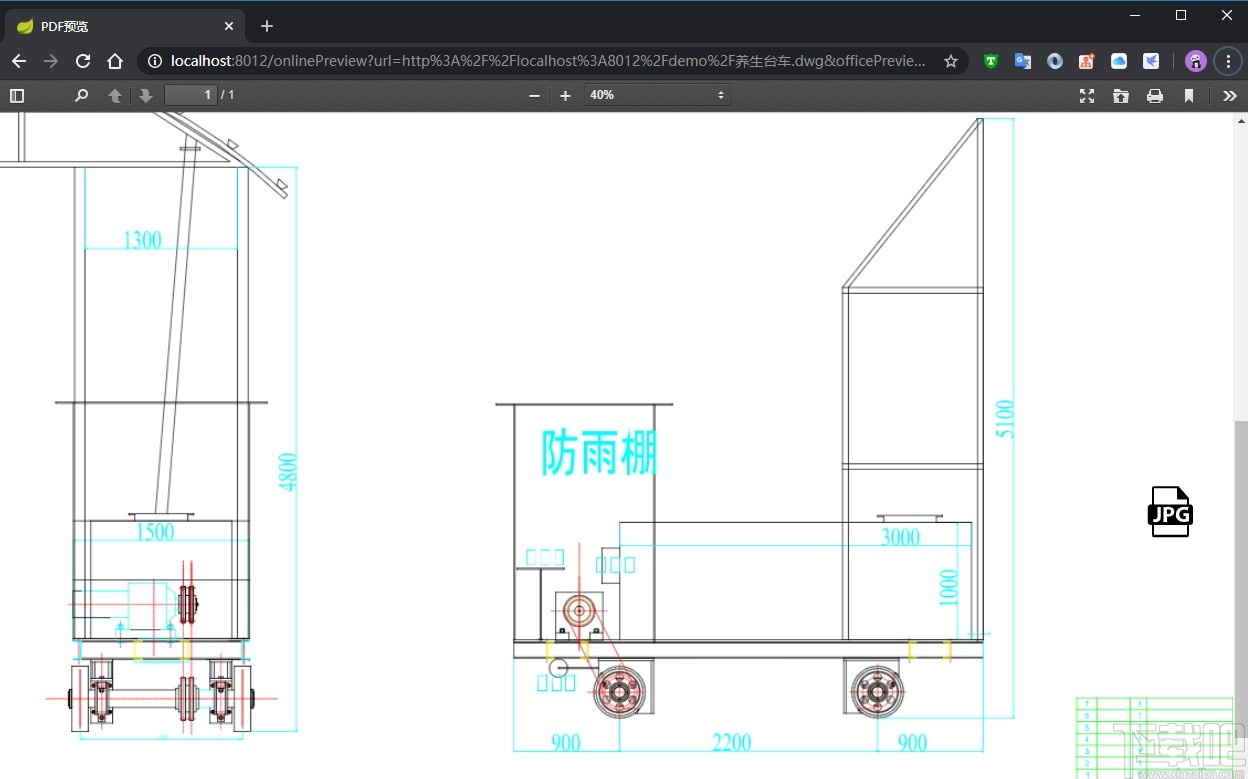Toggle the sidebar panel in the PDF viewer
Image resolution: width=1248 pixels, height=779 pixels.
point(17,95)
